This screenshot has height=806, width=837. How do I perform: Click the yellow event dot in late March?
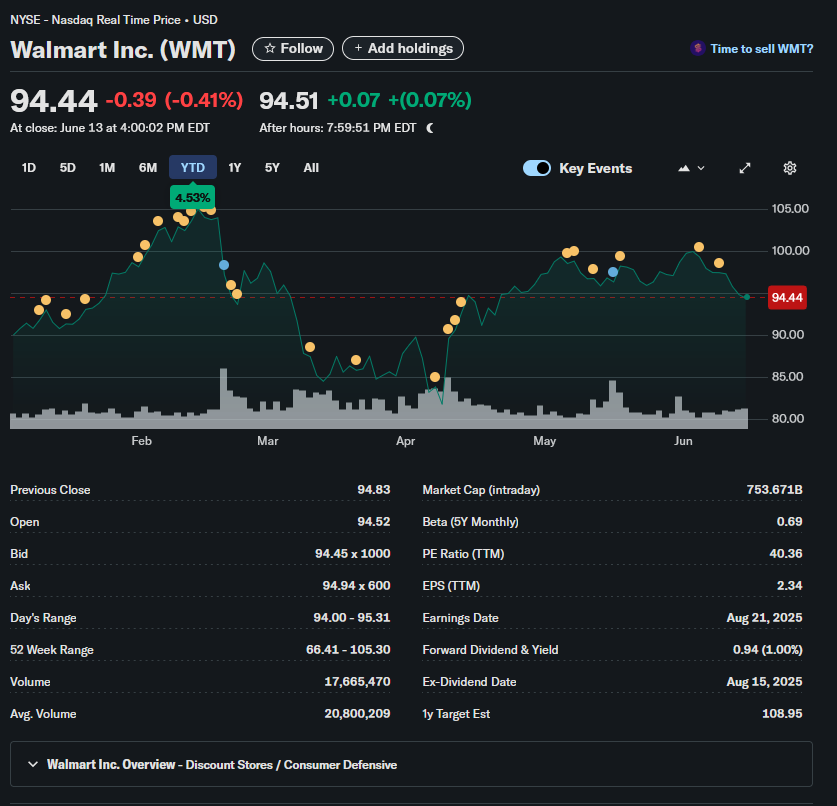[356, 360]
